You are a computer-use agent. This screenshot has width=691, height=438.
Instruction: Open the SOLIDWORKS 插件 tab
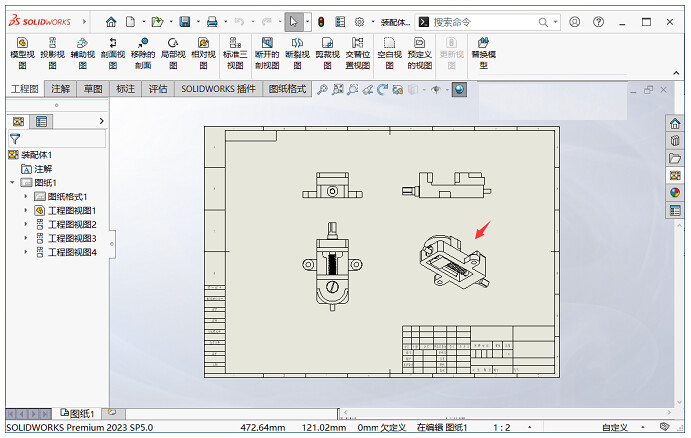218,89
